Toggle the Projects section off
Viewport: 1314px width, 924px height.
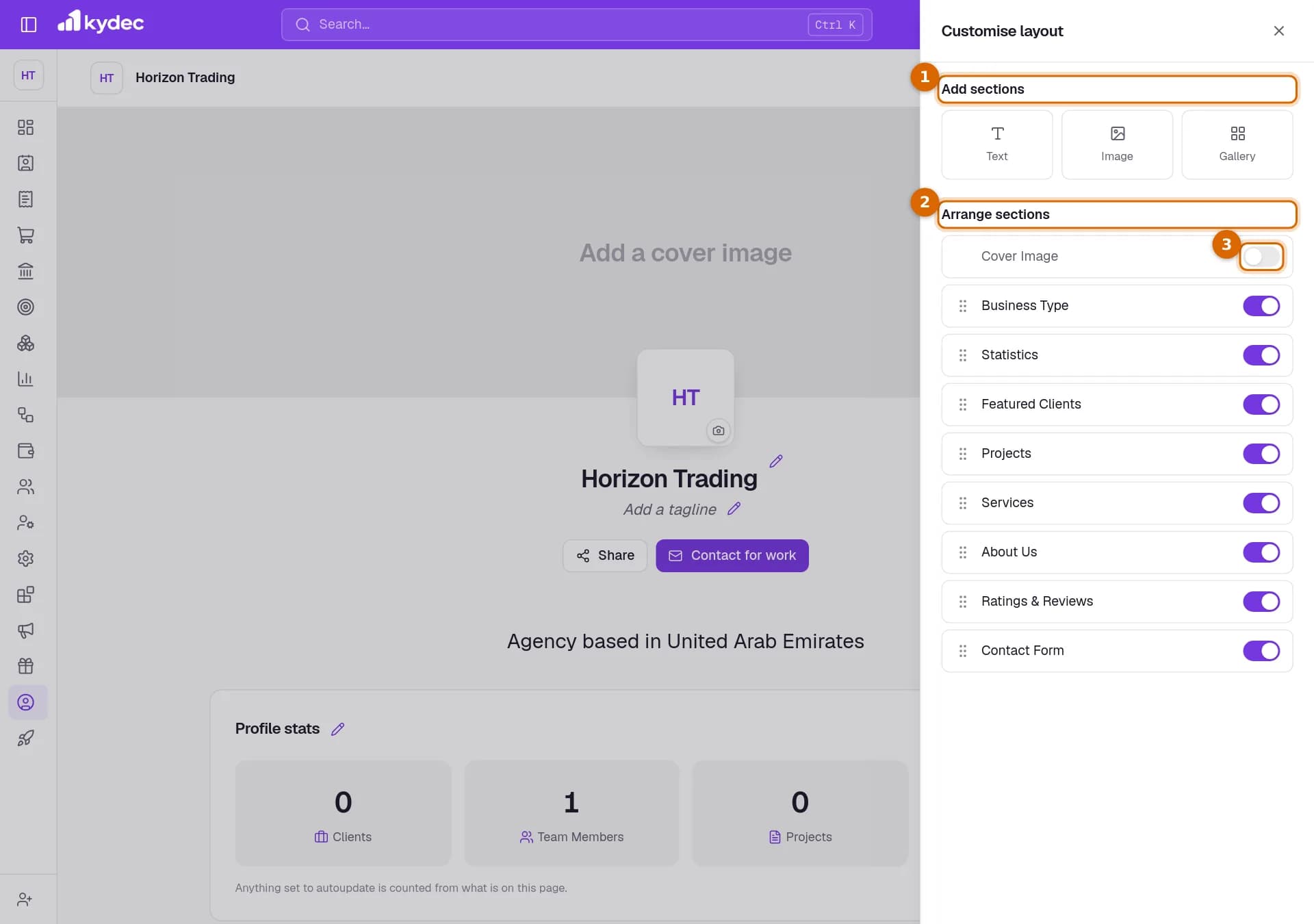pyautogui.click(x=1261, y=454)
